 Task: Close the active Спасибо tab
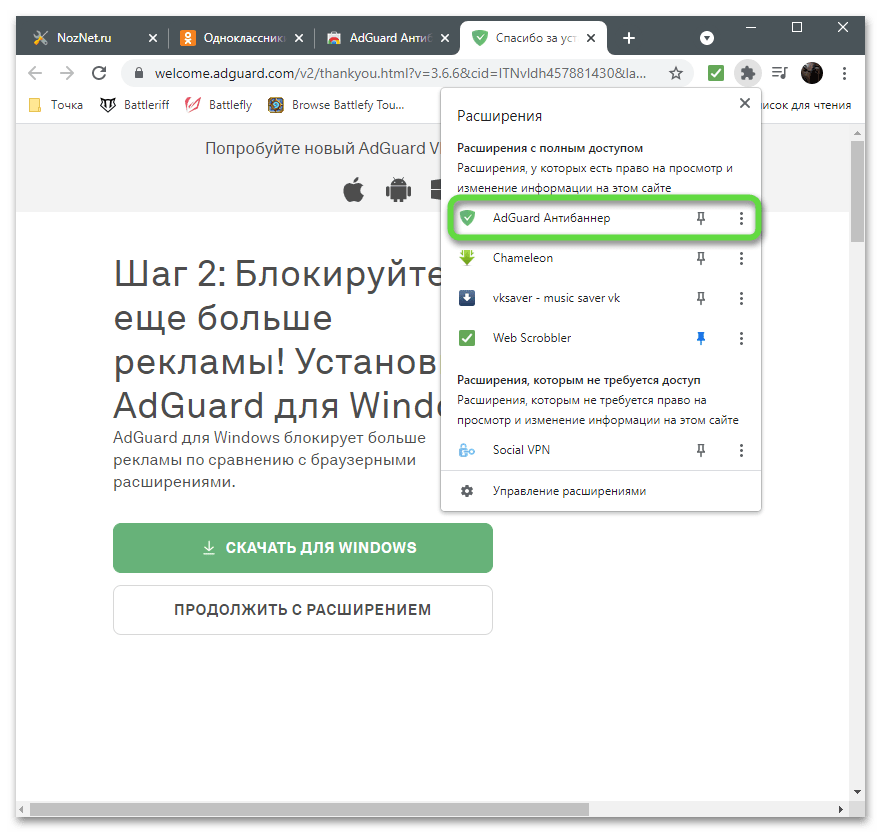(591, 38)
